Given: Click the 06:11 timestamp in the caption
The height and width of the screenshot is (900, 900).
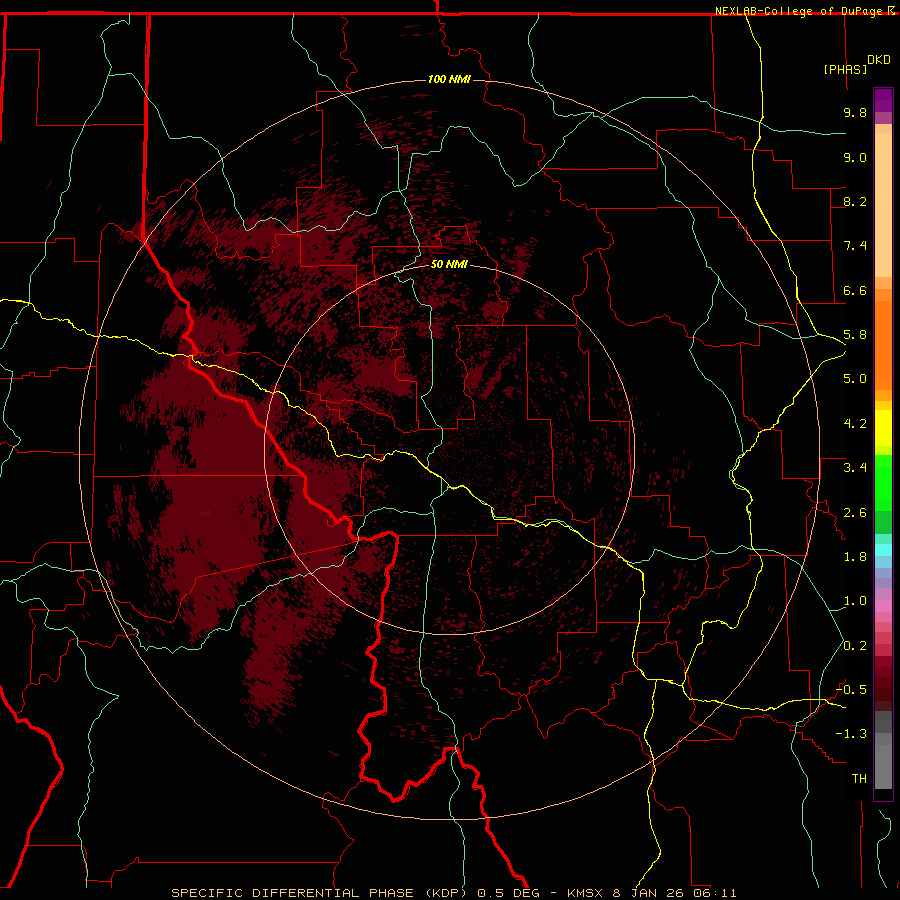Looking at the screenshot, I should pyautogui.click(x=714, y=893).
